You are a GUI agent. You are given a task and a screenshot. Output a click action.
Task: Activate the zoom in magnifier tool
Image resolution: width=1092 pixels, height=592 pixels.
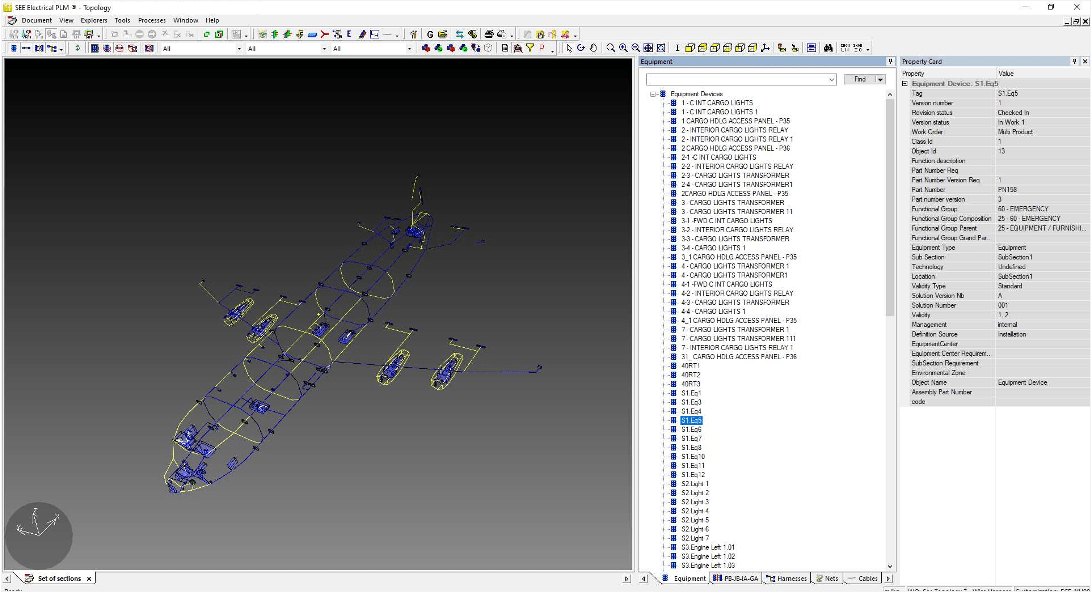tap(623, 48)
